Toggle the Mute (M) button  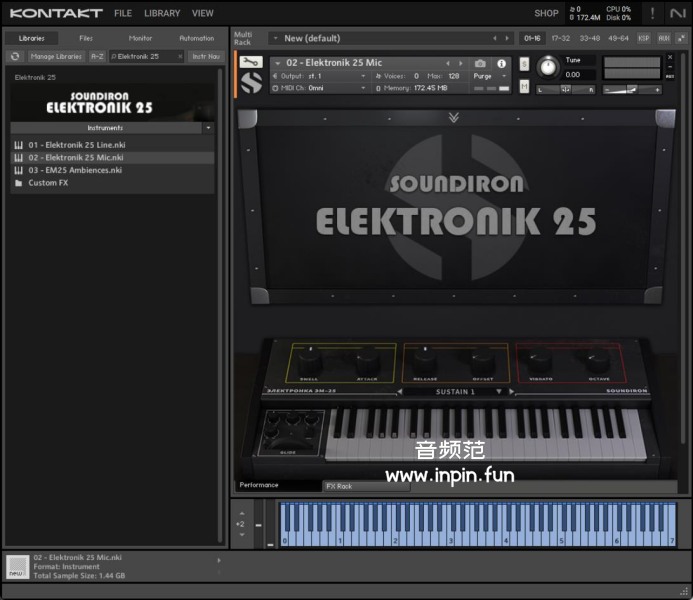click(x=524, y=86)
